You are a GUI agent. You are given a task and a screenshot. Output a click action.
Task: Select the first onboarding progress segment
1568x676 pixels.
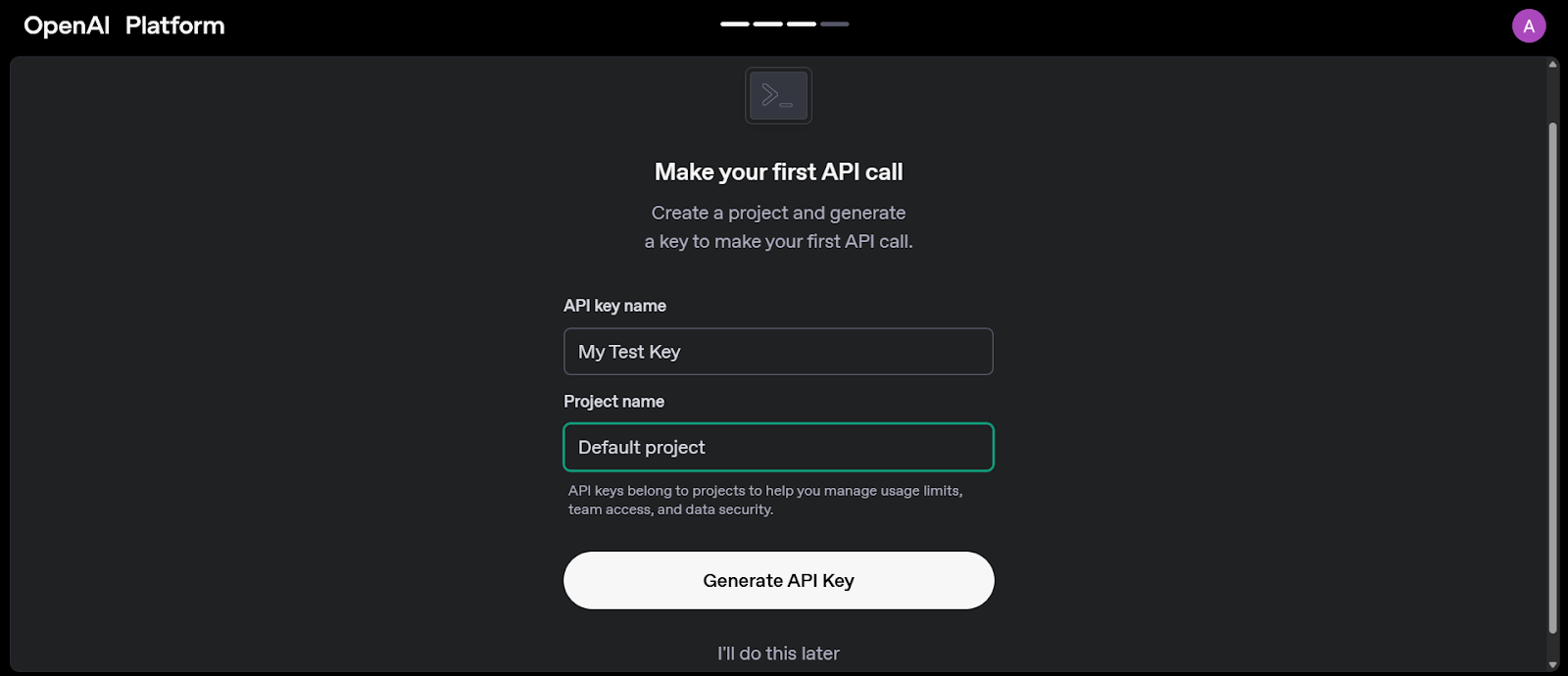[737, 23]
